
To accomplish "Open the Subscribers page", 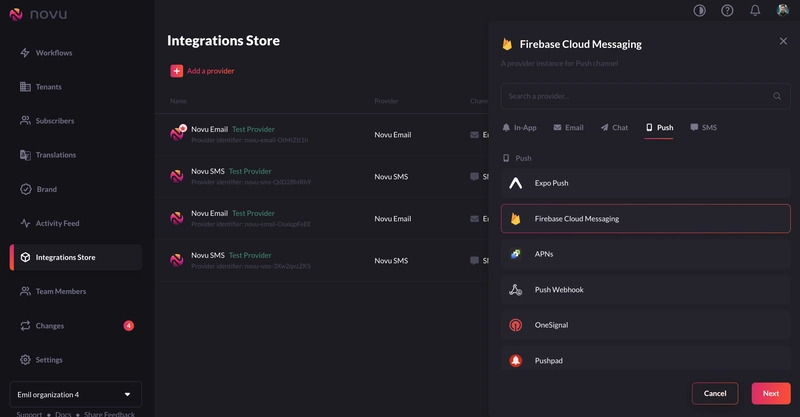I will pos(55,121).
